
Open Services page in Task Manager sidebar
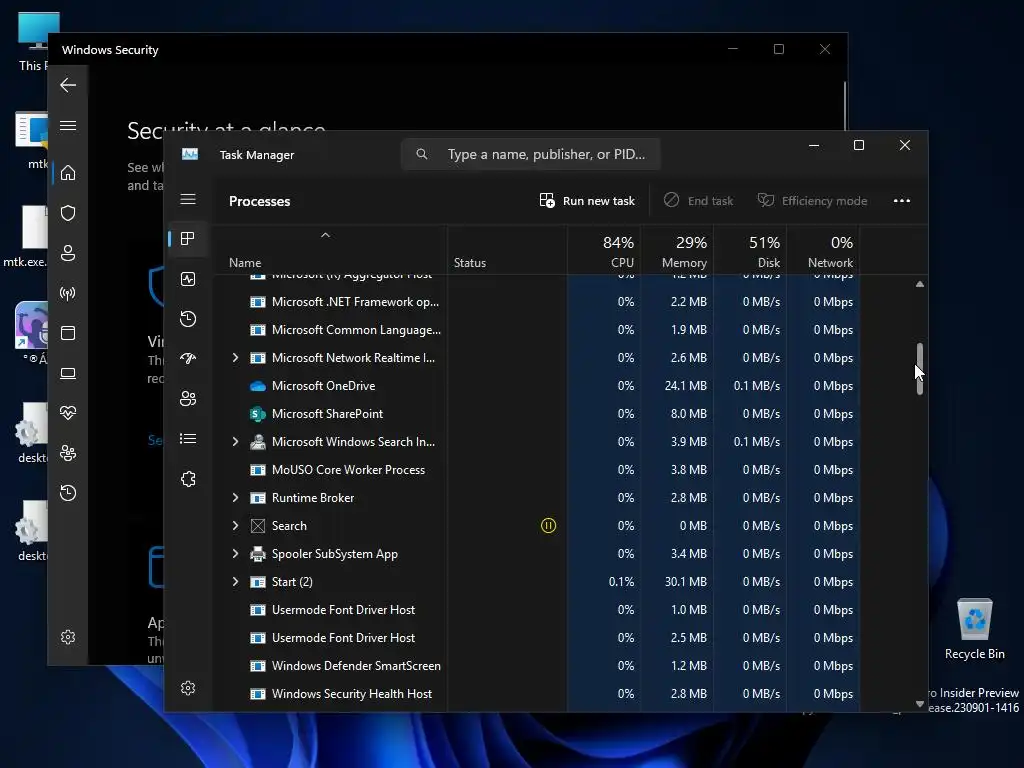(x=188, y=479)
